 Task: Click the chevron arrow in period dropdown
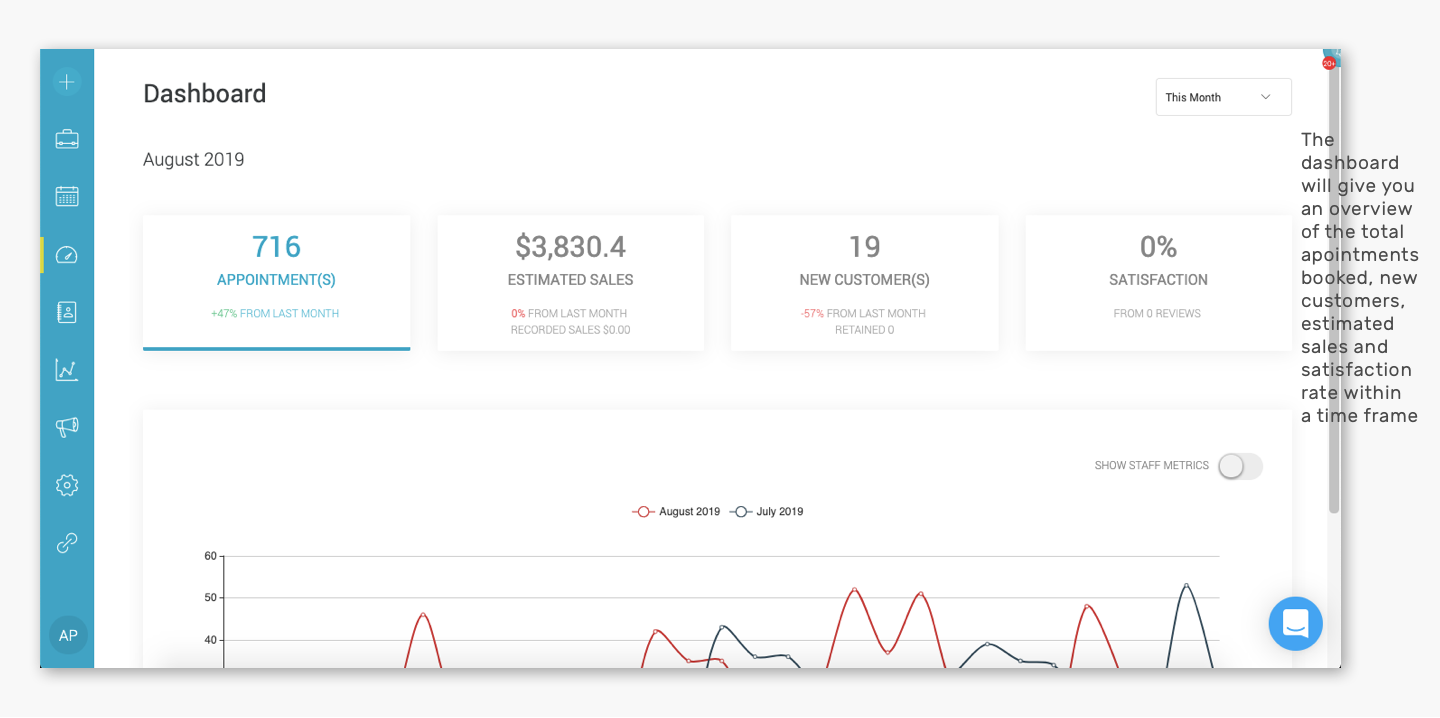click(1265, 97)
